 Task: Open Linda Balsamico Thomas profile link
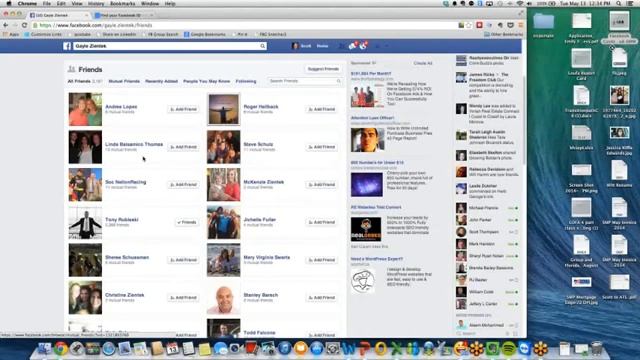(134, 144)
